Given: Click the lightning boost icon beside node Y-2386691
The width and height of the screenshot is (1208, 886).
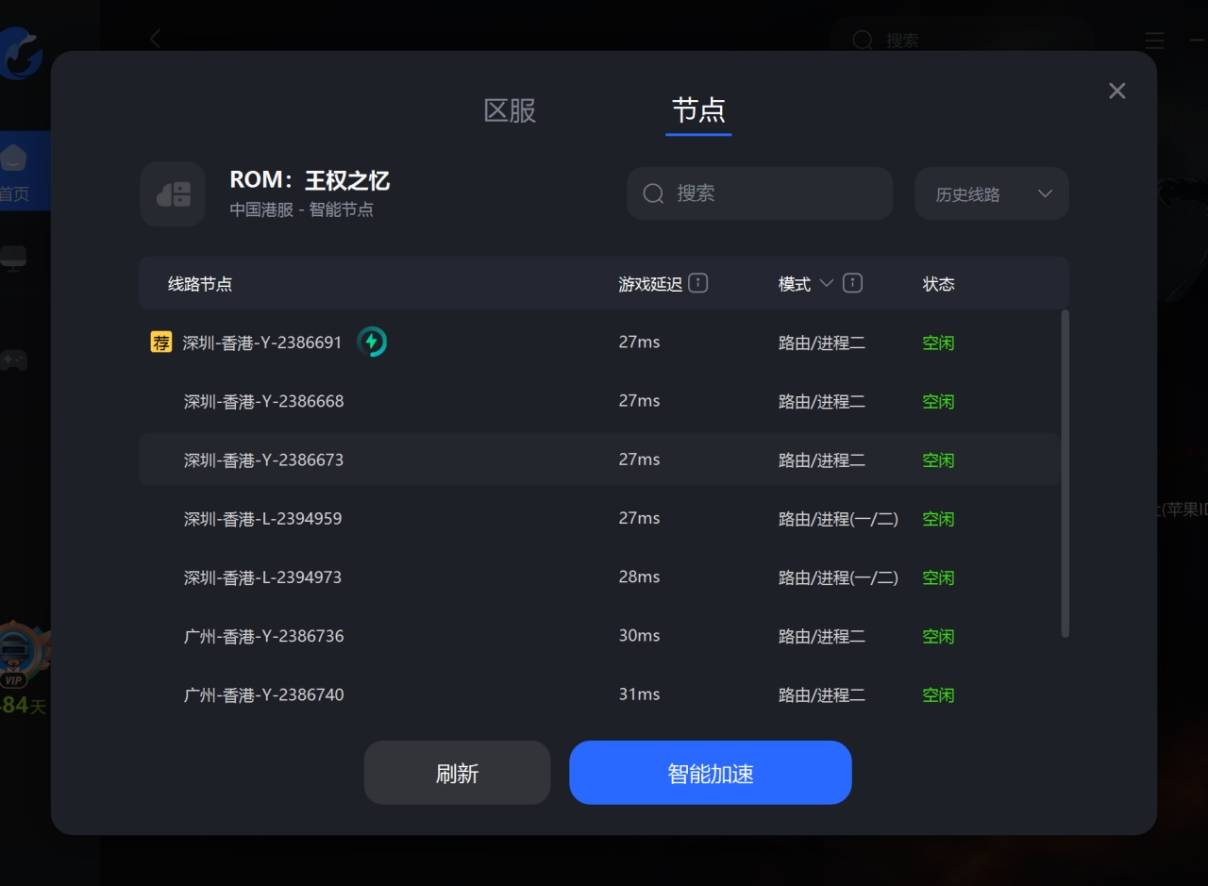Looking at the screenshot, I should 372,342.
